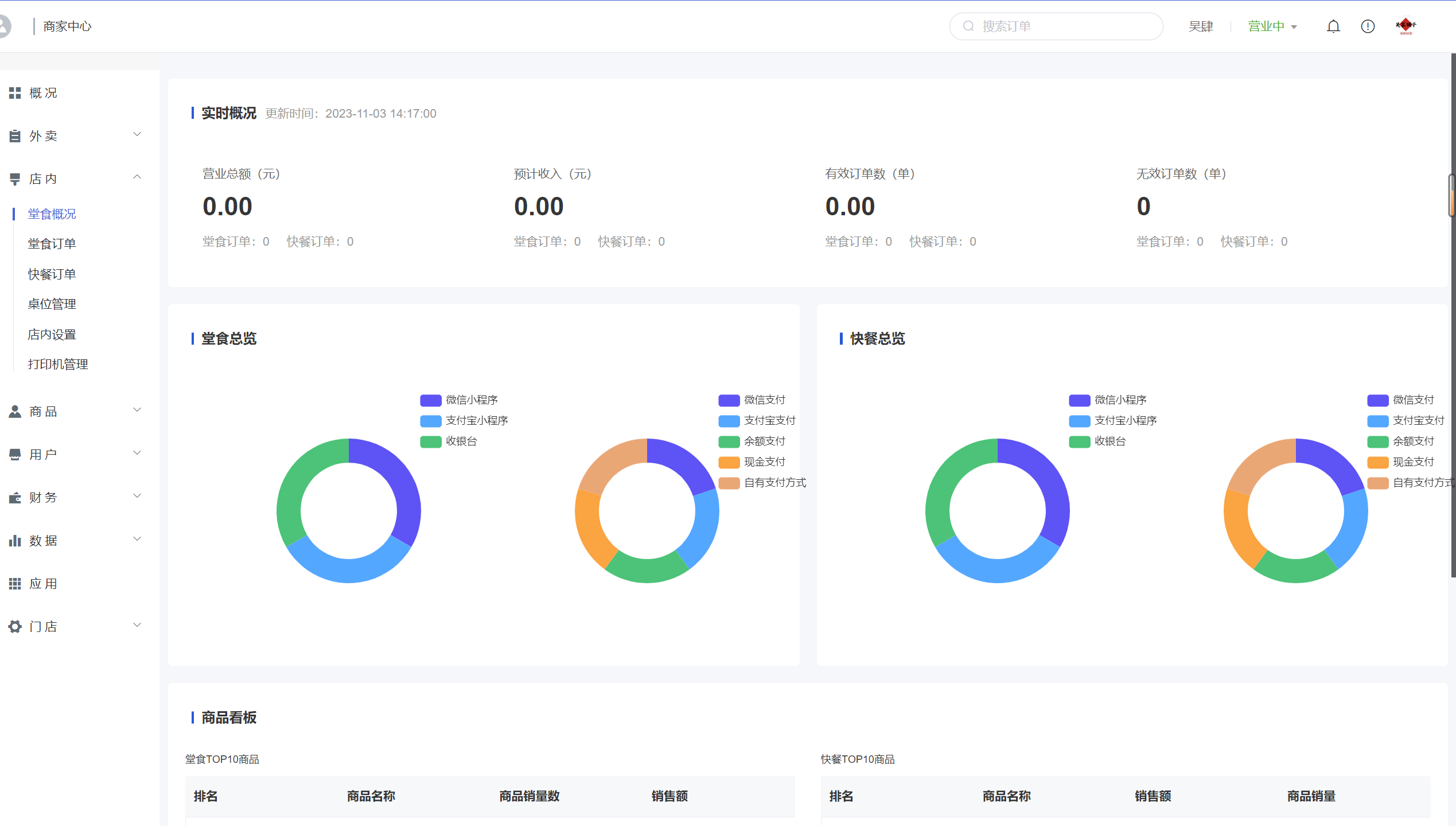Toggle 微信支付 legend in 快餐总览
Screen dimensions: 1456x826
pyautogui.click(x=1401, y=400)
